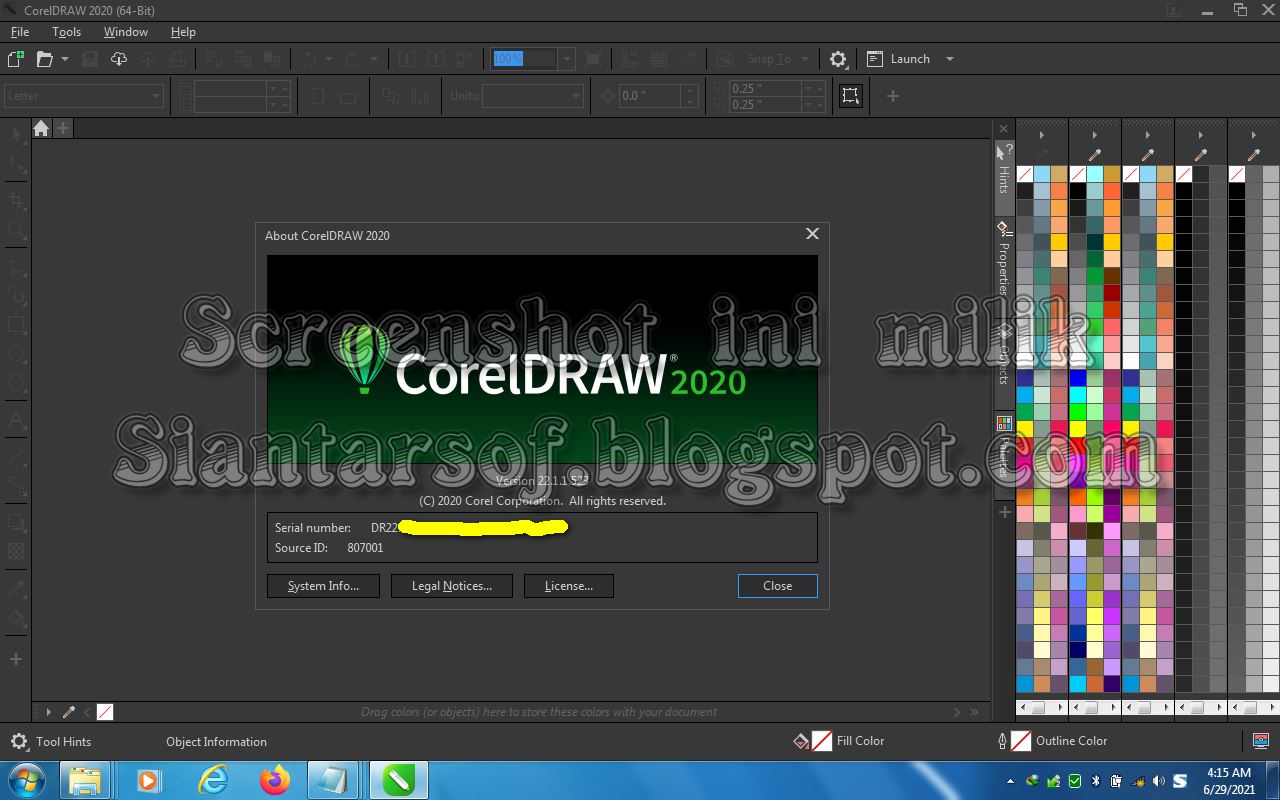Open the fifth color palette flyout arrow
Viewport: 1280px width, 800px height.
1254,135
